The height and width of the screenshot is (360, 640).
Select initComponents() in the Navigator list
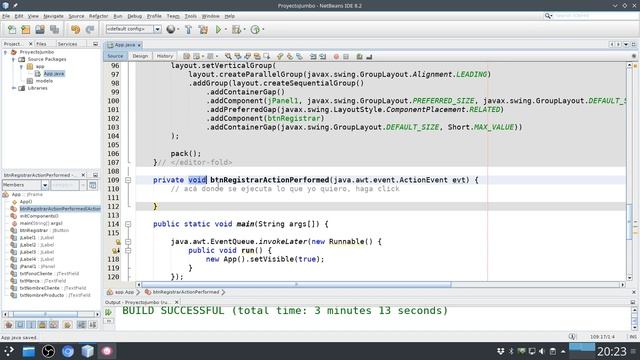click(39, 216)
